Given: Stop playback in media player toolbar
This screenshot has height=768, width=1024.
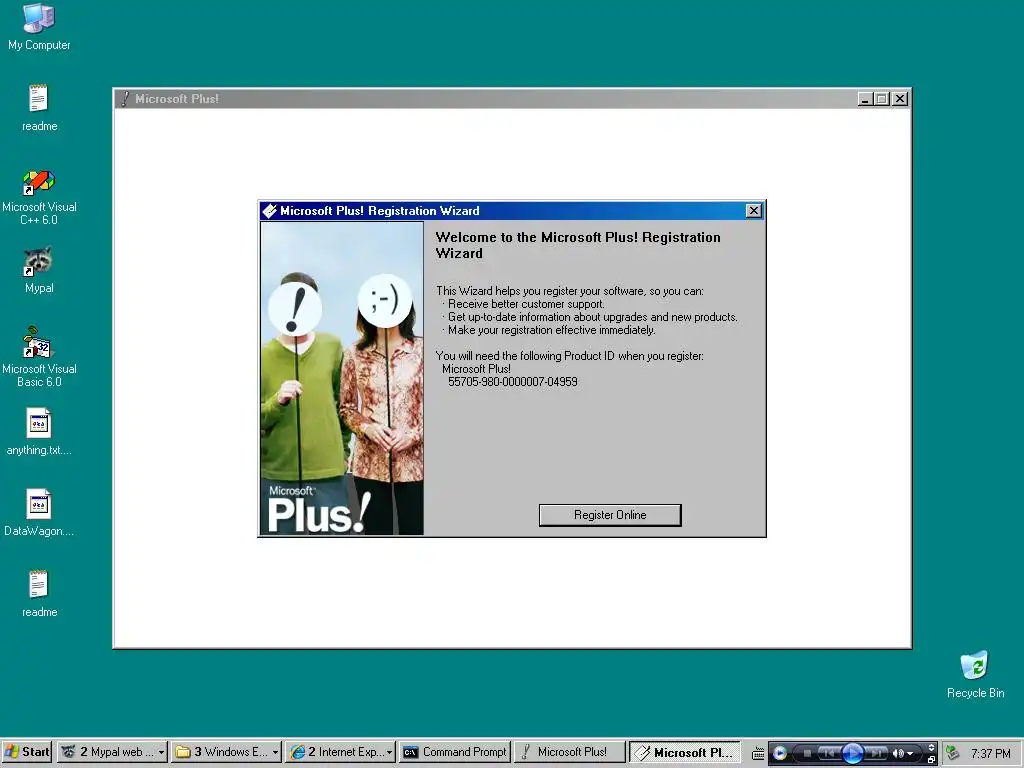Looking at the screenshot, I should tap(807, 754).
